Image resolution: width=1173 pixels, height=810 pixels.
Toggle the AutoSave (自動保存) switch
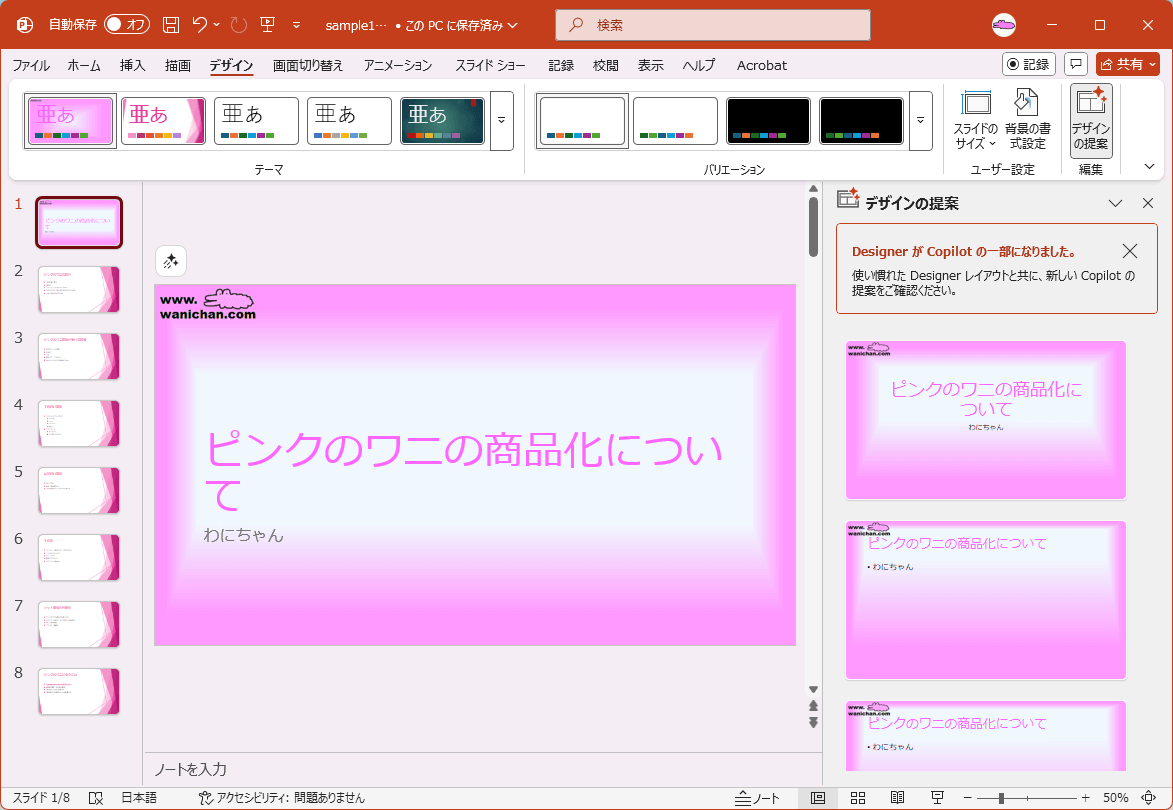point(126,24)
